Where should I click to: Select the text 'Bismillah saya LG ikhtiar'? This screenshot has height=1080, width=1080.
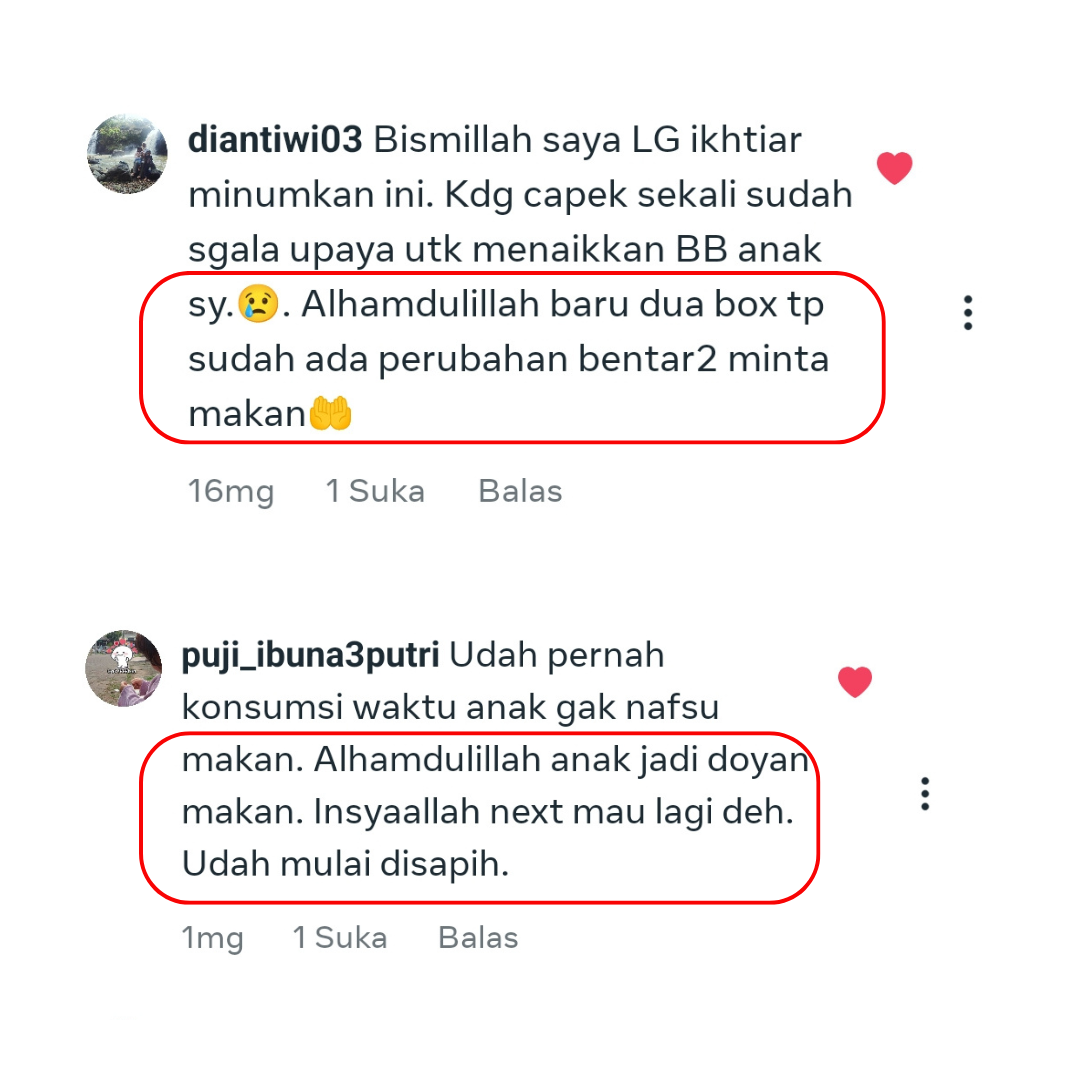click(588, 140)
